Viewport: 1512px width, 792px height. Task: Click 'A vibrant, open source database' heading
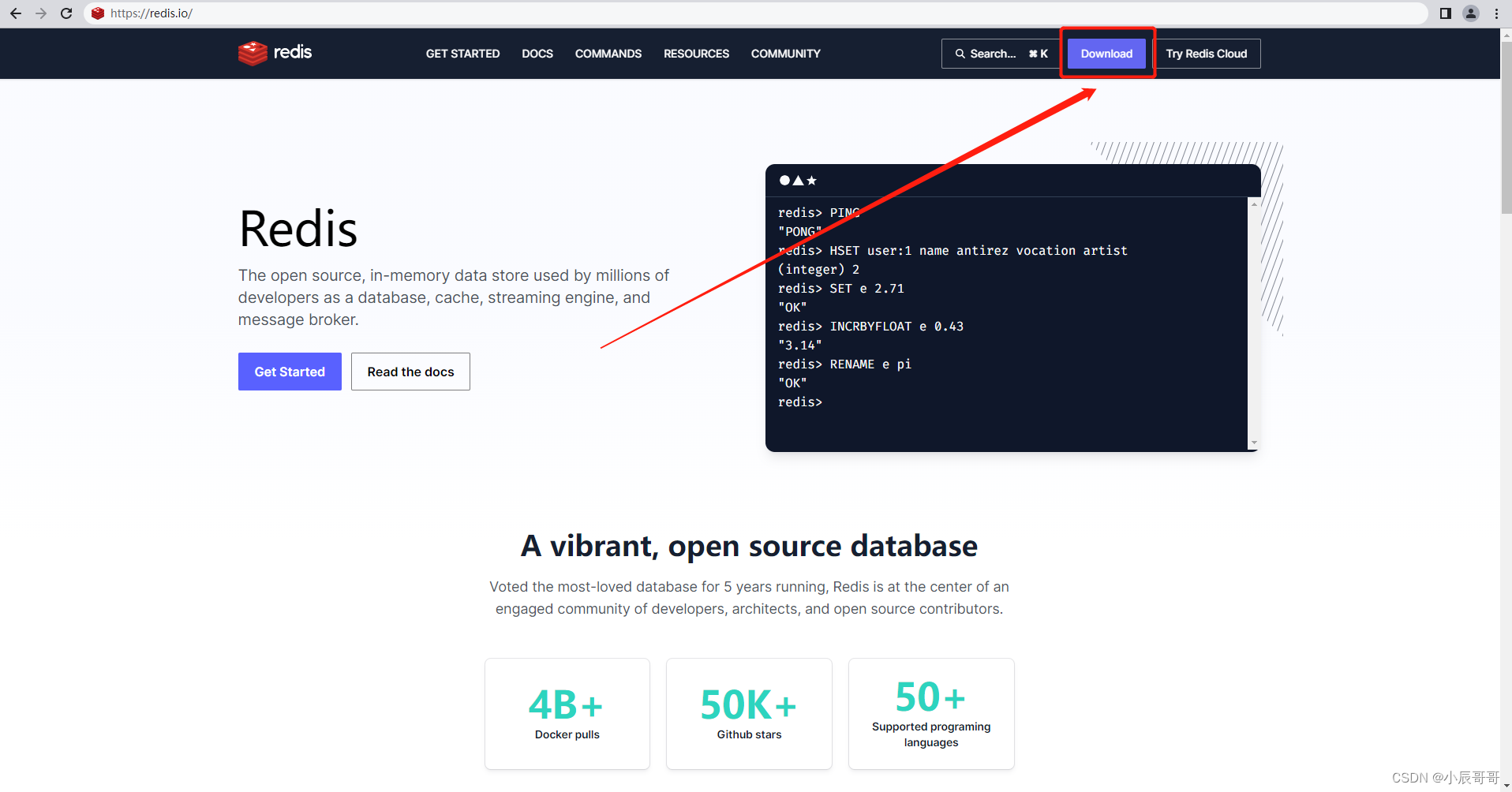click(x=749, y=546)
